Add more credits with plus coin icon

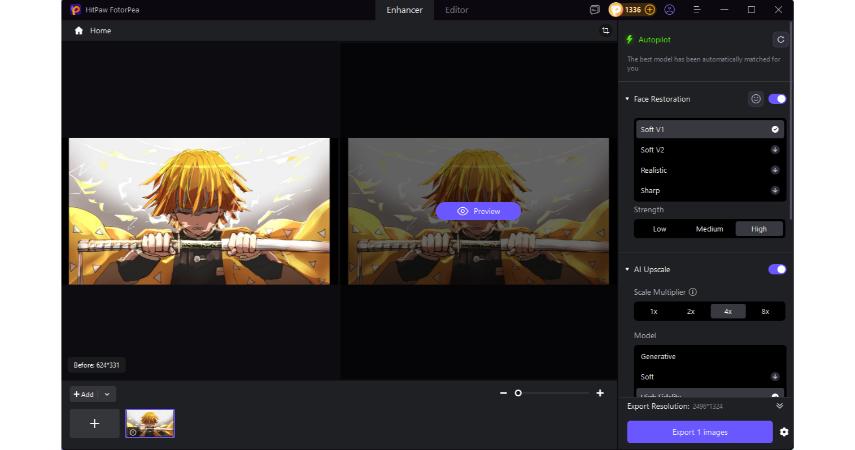pyautogui.click(x=649, y=10)
